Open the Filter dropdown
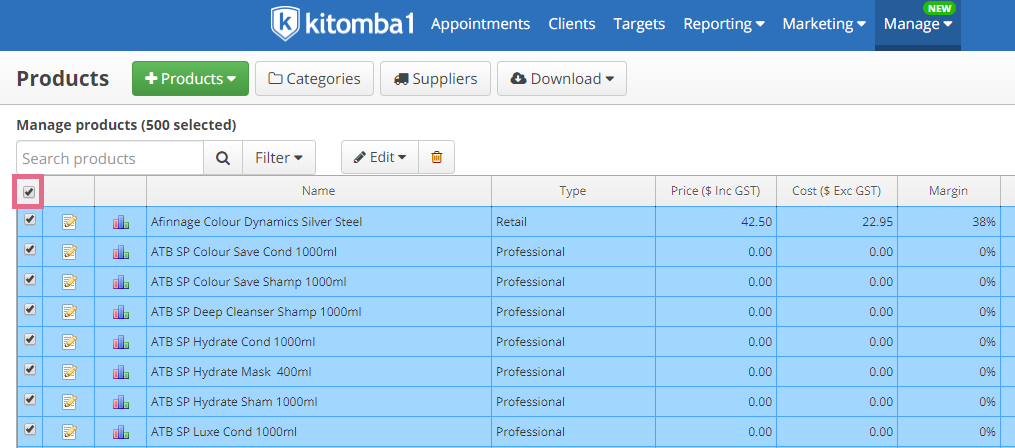This screenshot has height=448, width=1015. (x=279, y=158)
